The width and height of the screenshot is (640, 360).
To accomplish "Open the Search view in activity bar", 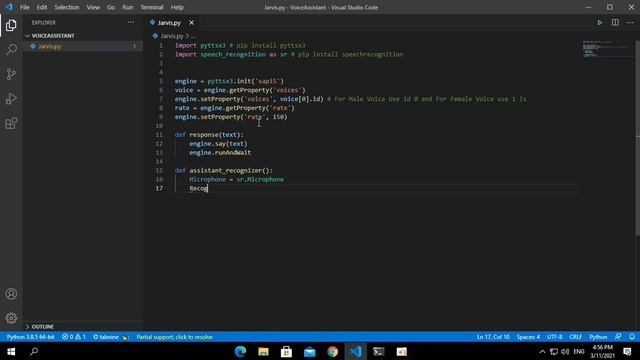I will (11, 50).
